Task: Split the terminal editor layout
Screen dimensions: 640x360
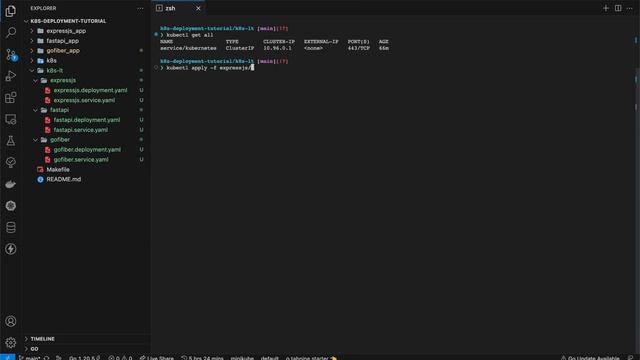Action: point(618,8)
